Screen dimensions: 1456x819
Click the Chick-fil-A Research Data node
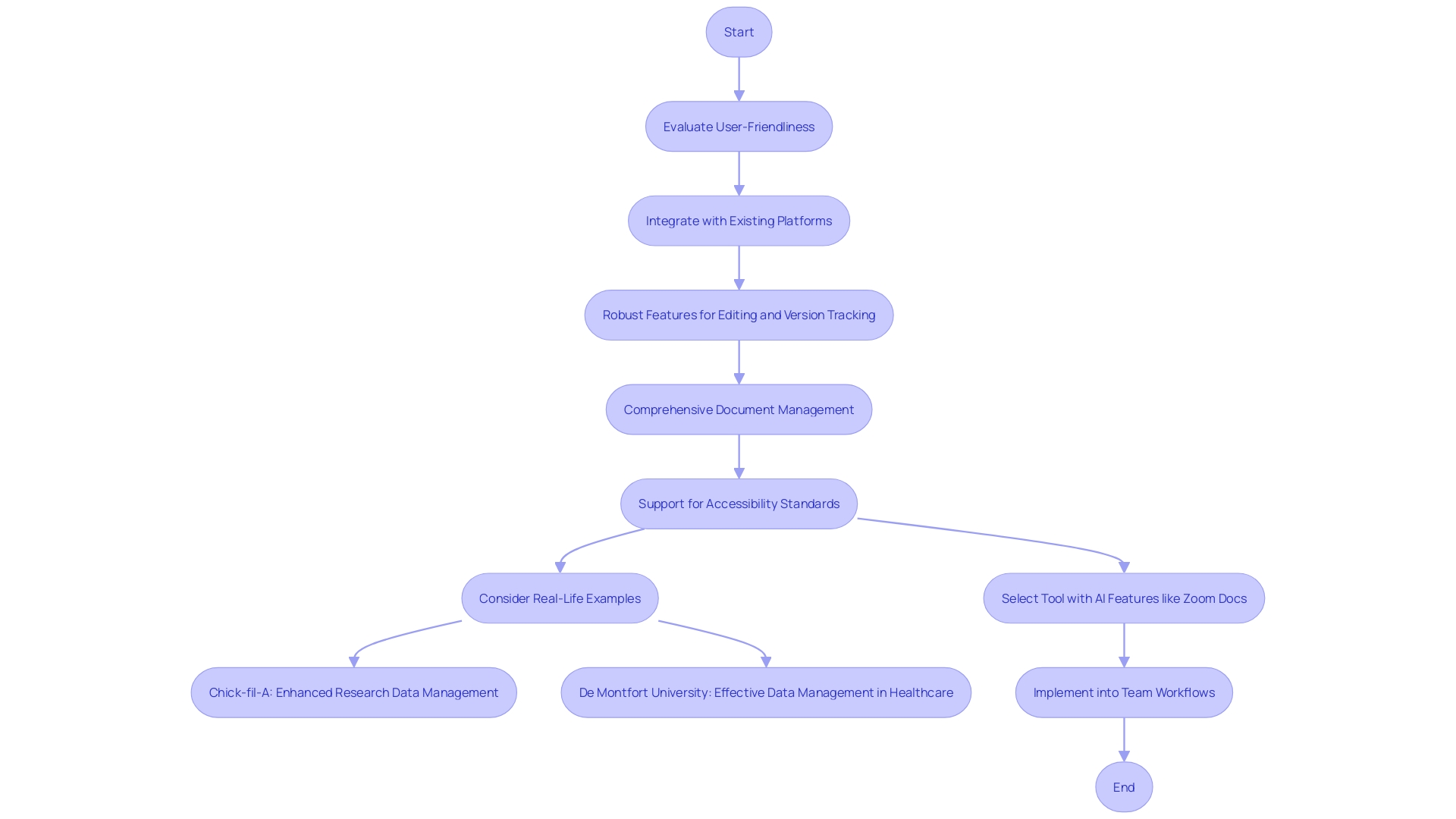354,692
